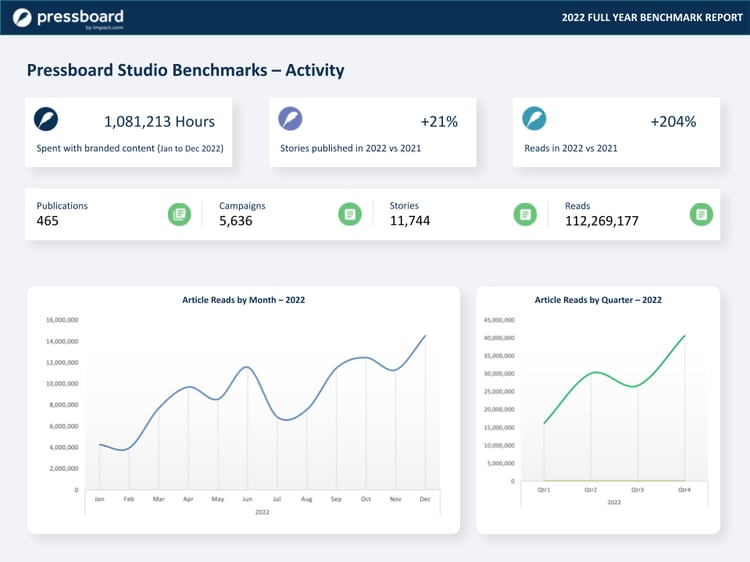Click the Pressboard feather logo icon
This screenshot has width=750, height=562.
click(22, 18)
